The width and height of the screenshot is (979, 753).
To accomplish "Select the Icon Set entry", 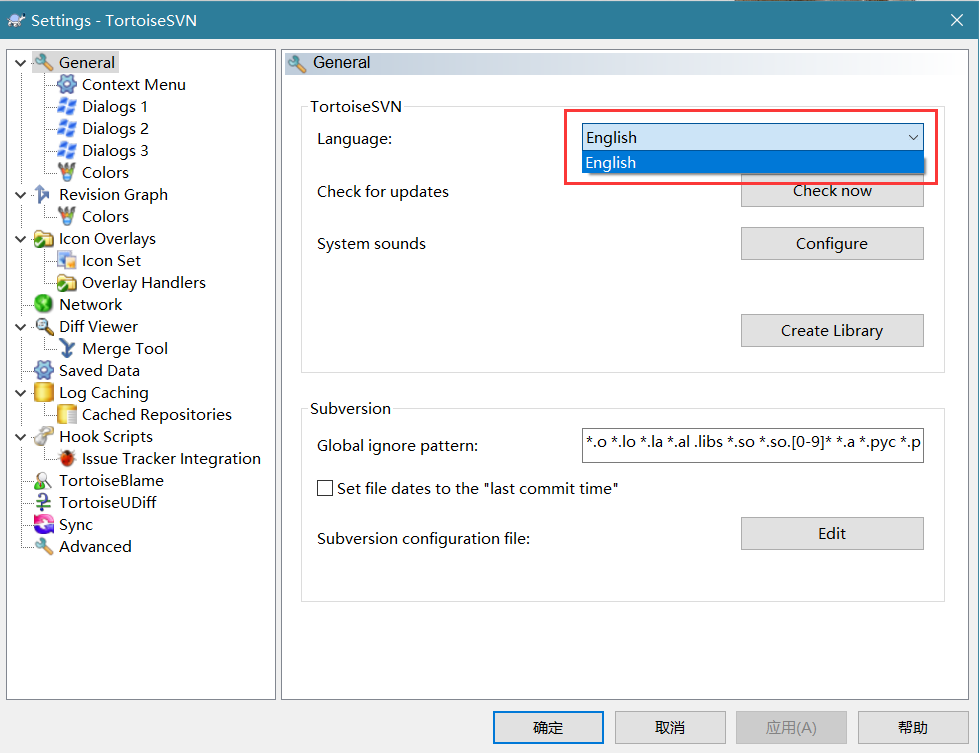I will click(x=111, y=260).
